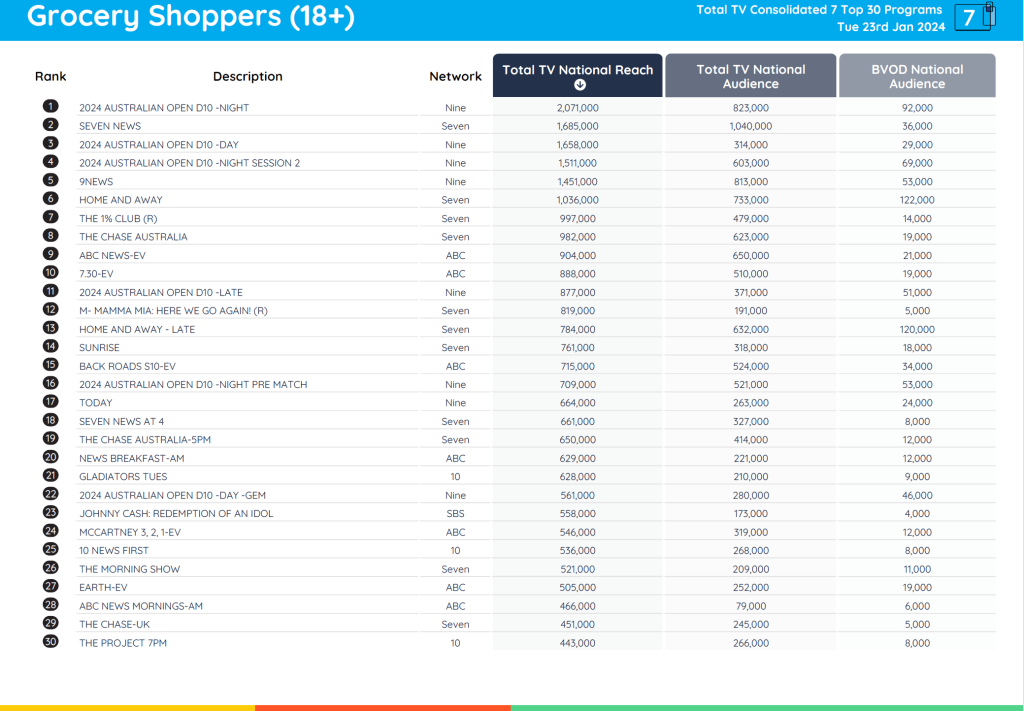This screenshot has width=1024, height=711.
Task: Click the 122,000 BVOD audience value
Action: [x=917, y=200]
